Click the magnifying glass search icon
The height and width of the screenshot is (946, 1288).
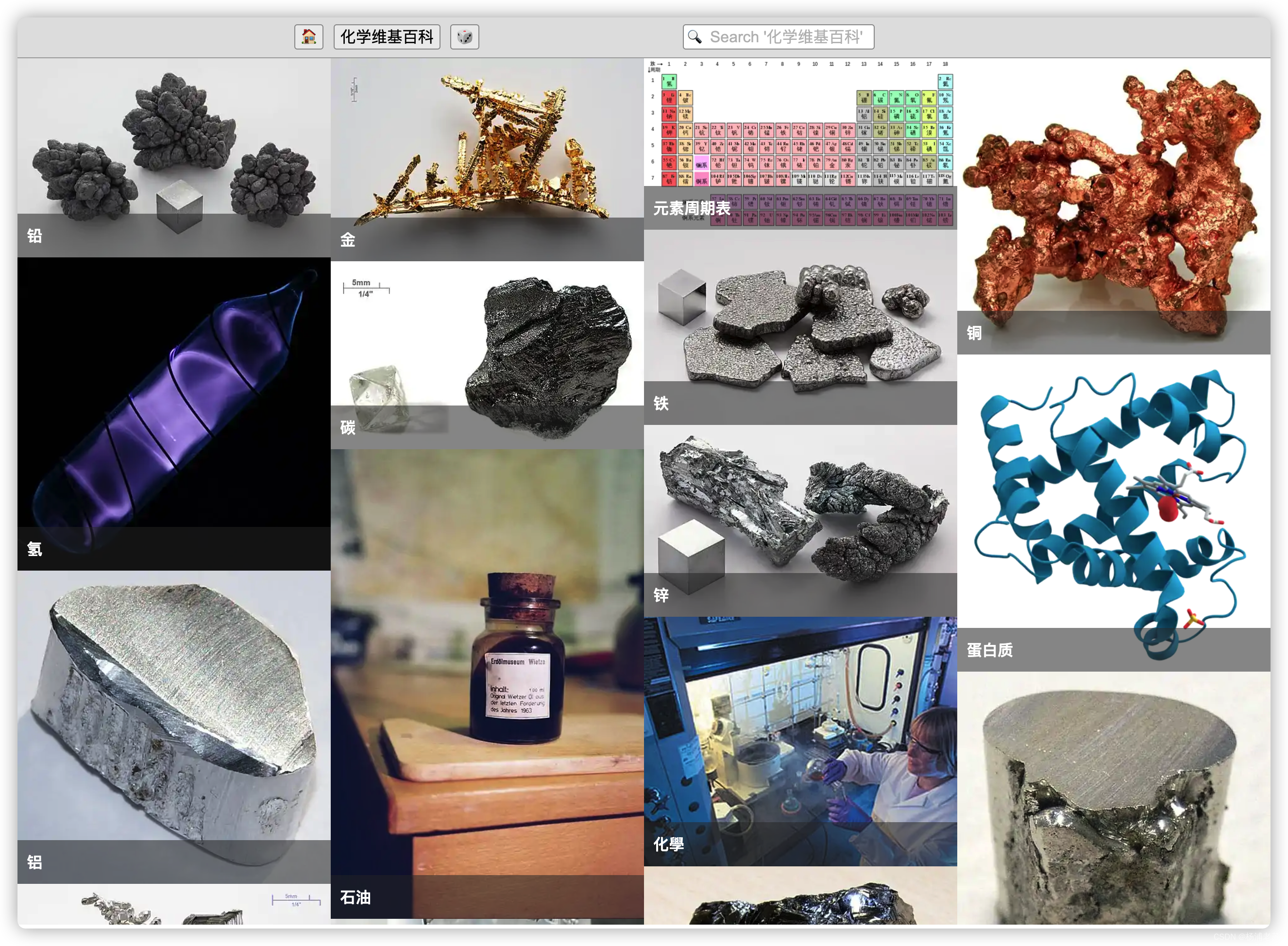click(x=695, y=37)
